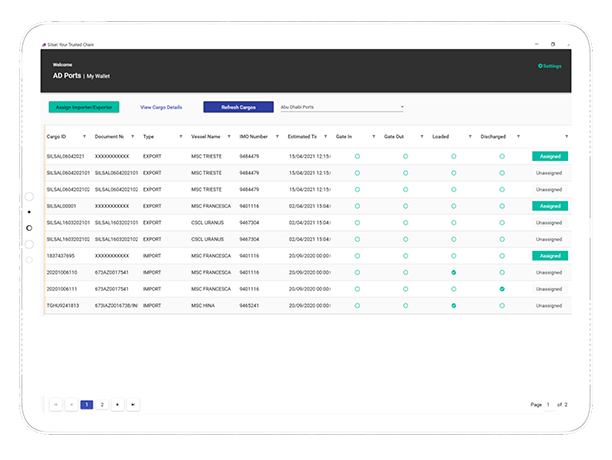Toggle Gate In status for SILSAL00001
The image size is (612, 460).
point(357,206)
